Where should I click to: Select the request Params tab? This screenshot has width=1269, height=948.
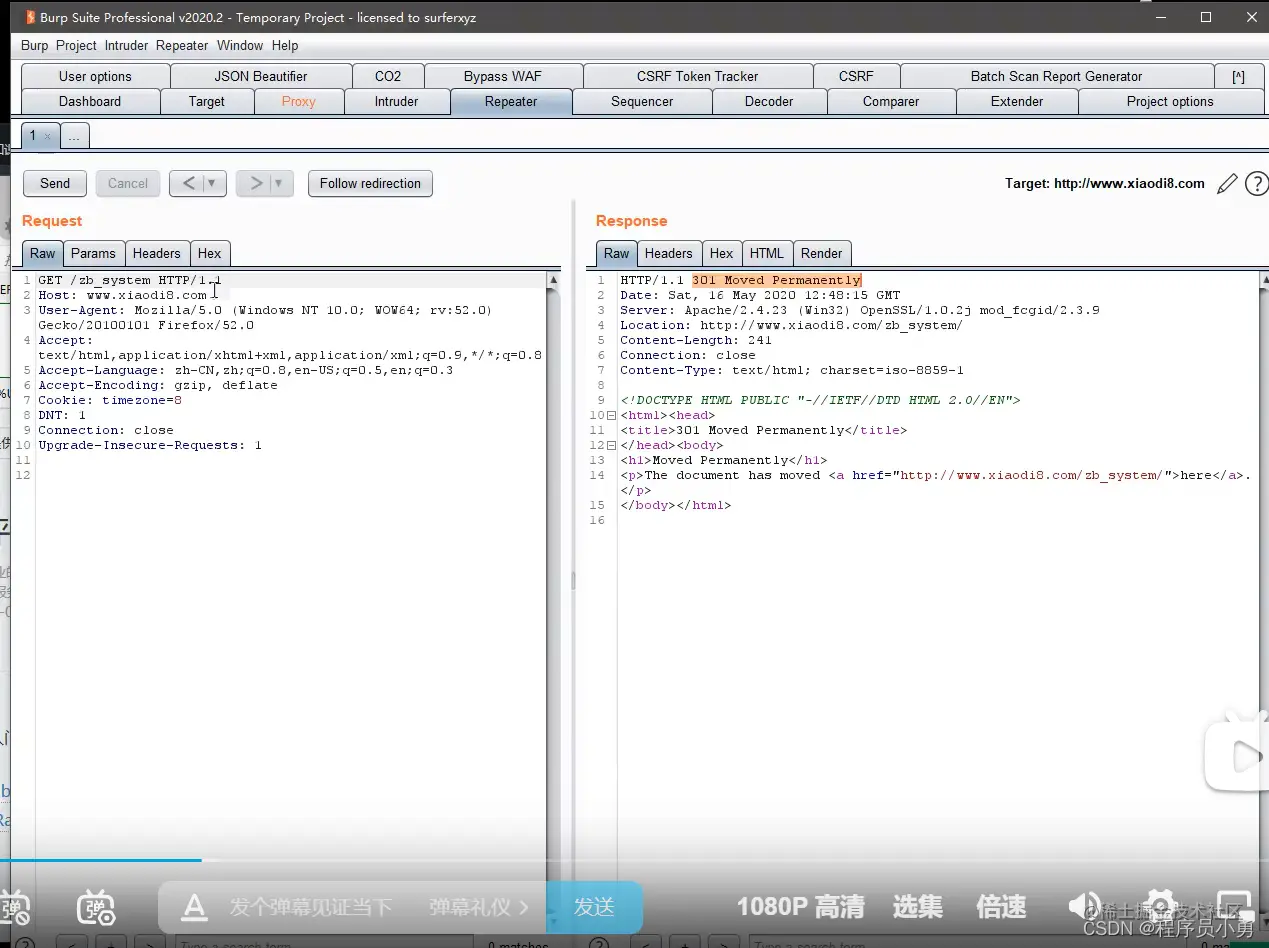[x=93, y=253]
